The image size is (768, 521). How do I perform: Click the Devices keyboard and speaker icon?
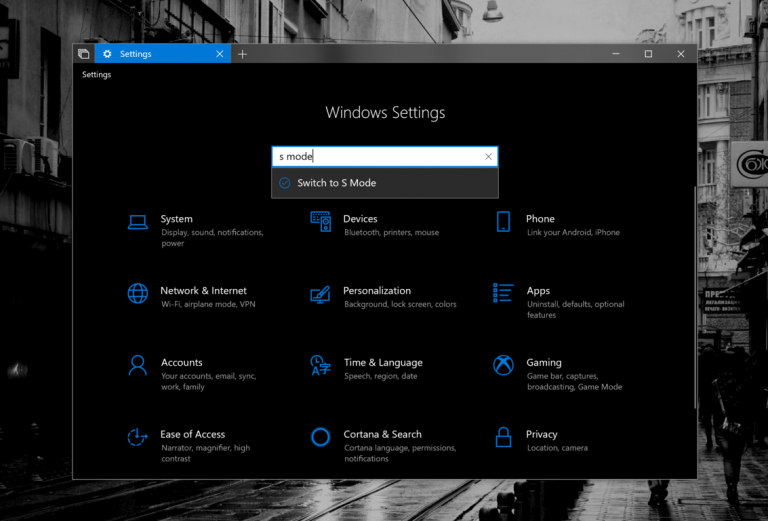320,221
